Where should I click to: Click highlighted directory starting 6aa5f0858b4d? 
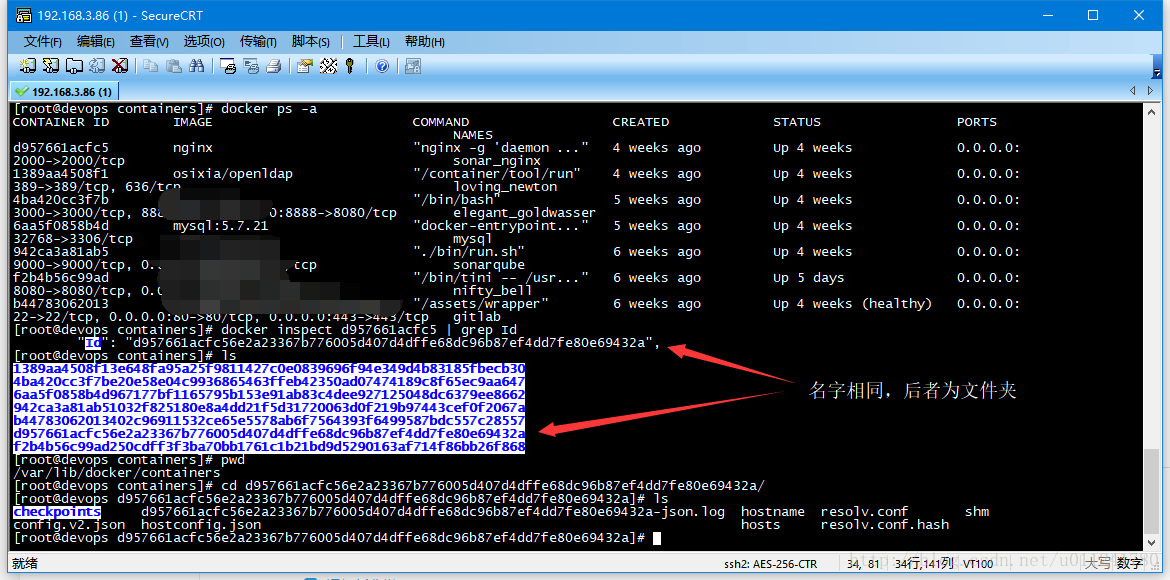point(269,395)
